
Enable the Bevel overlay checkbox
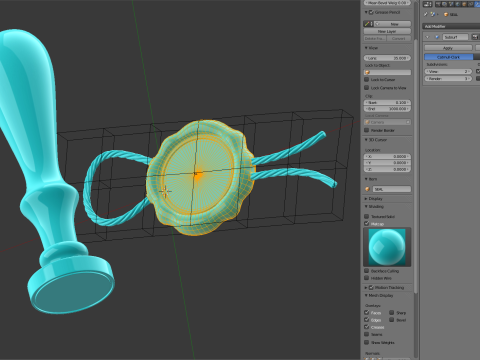[392, 320]
